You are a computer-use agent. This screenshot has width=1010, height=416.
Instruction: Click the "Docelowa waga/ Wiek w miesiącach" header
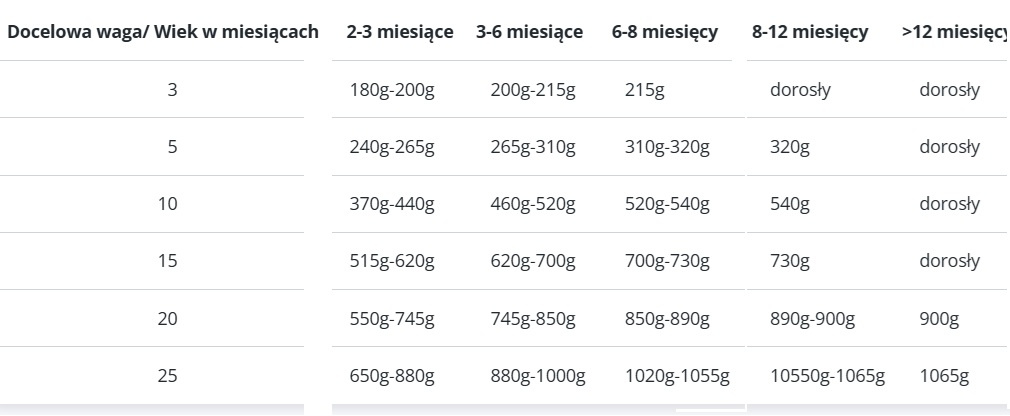(x=163, y=32)
